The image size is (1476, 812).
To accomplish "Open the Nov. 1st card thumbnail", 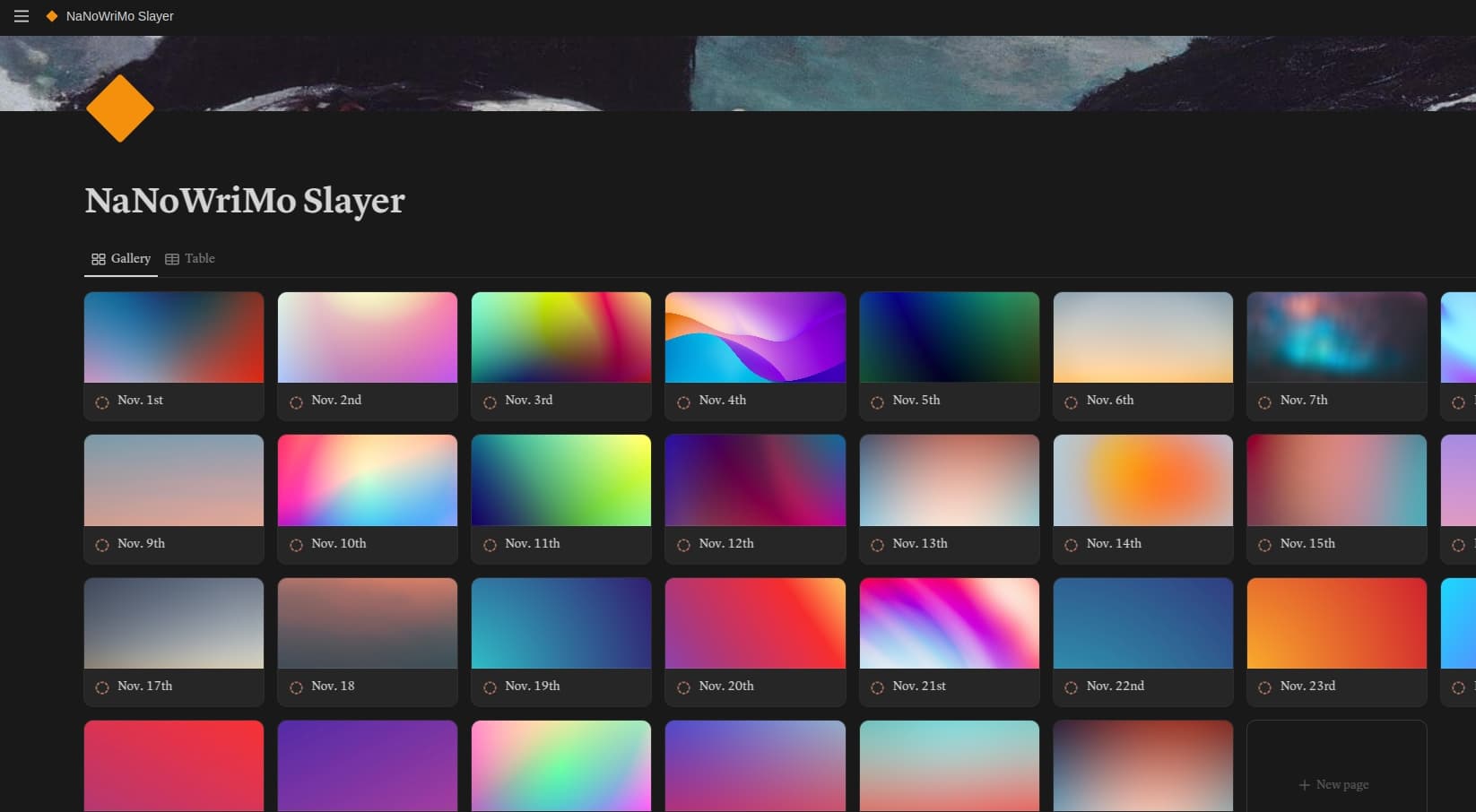I will coord(174,337).
